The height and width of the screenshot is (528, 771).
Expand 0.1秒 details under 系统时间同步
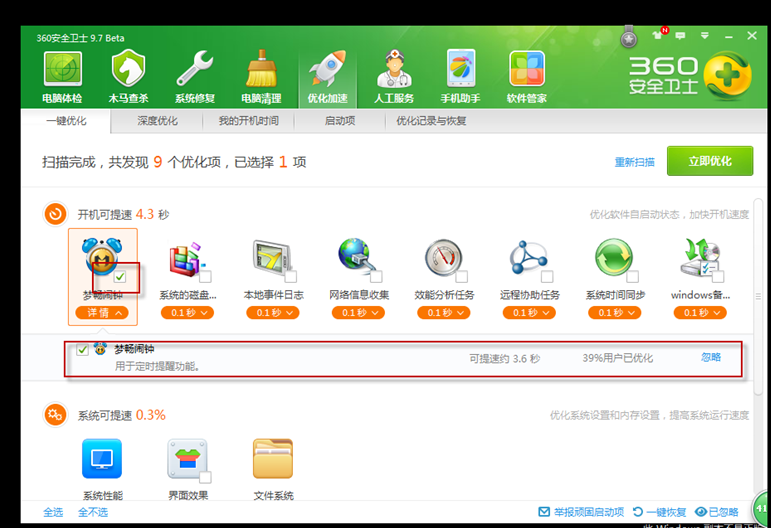coord(615,313)
